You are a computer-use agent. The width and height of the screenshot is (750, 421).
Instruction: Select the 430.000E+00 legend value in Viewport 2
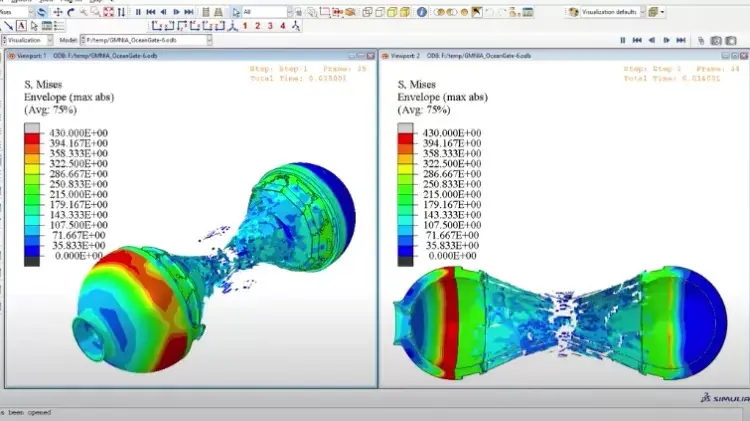[452, 133]
